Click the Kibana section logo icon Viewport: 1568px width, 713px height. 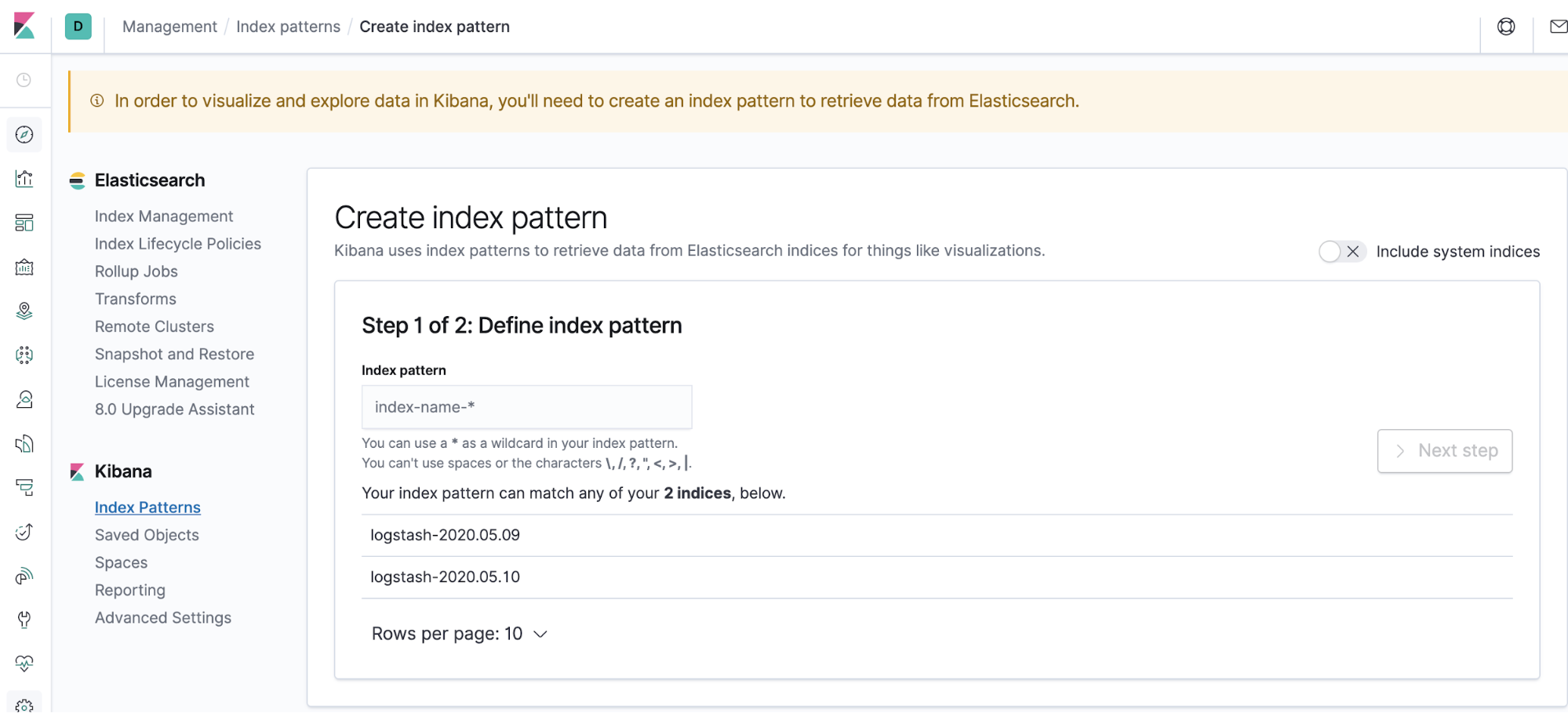77,472
